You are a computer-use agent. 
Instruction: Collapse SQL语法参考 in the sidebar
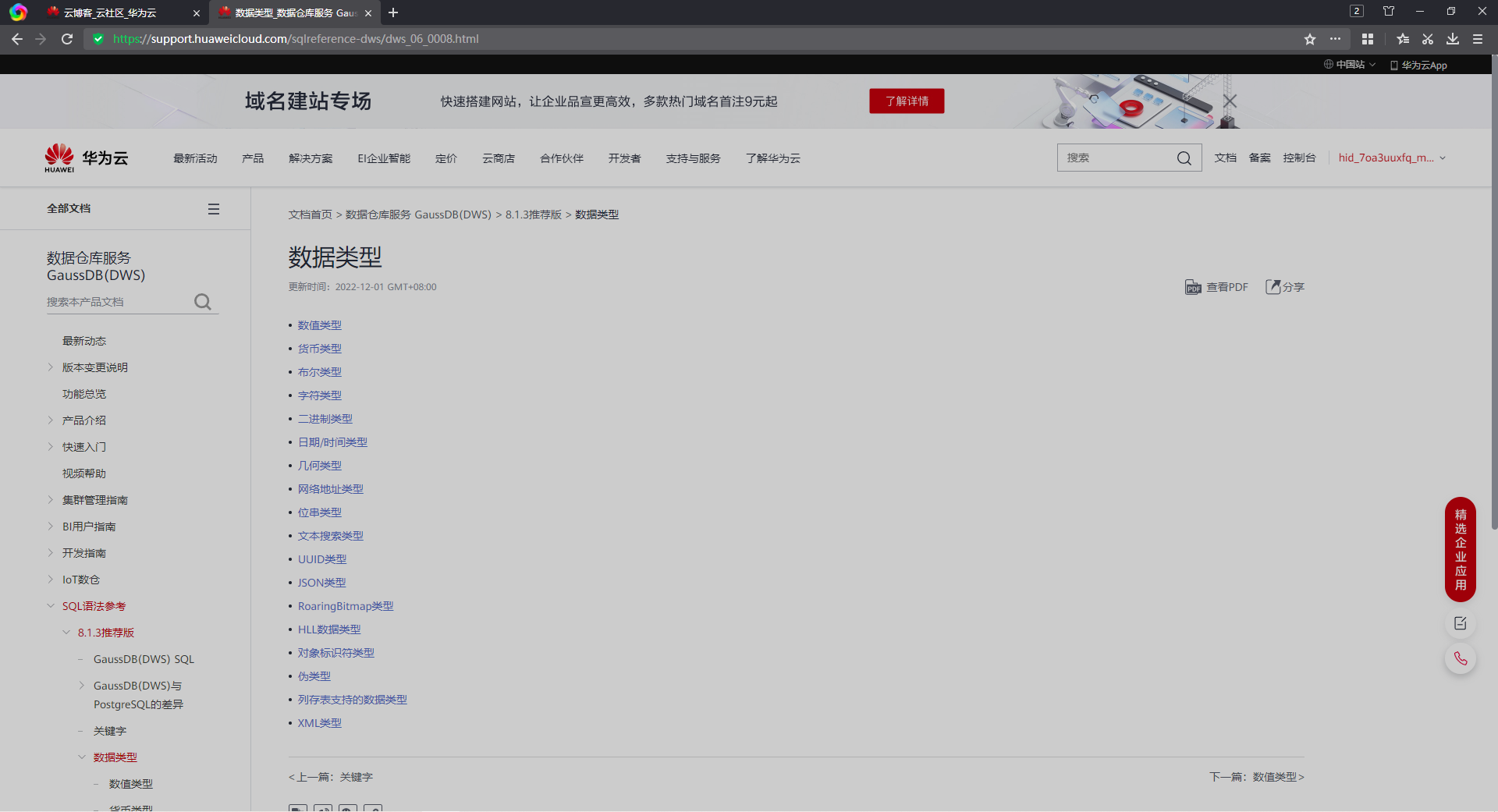(51, 606)
